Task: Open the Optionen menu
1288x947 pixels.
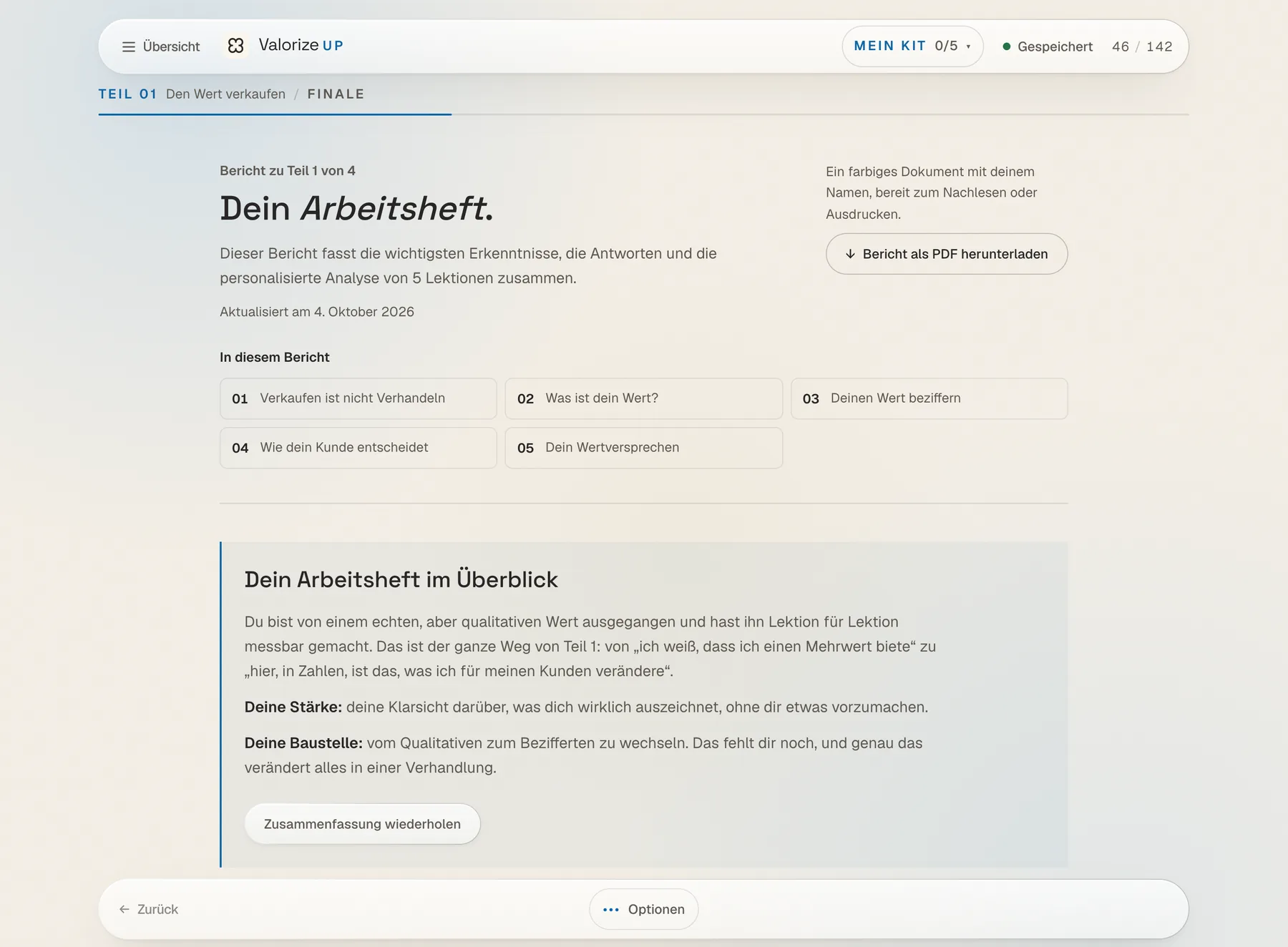Action: (643, 909)
